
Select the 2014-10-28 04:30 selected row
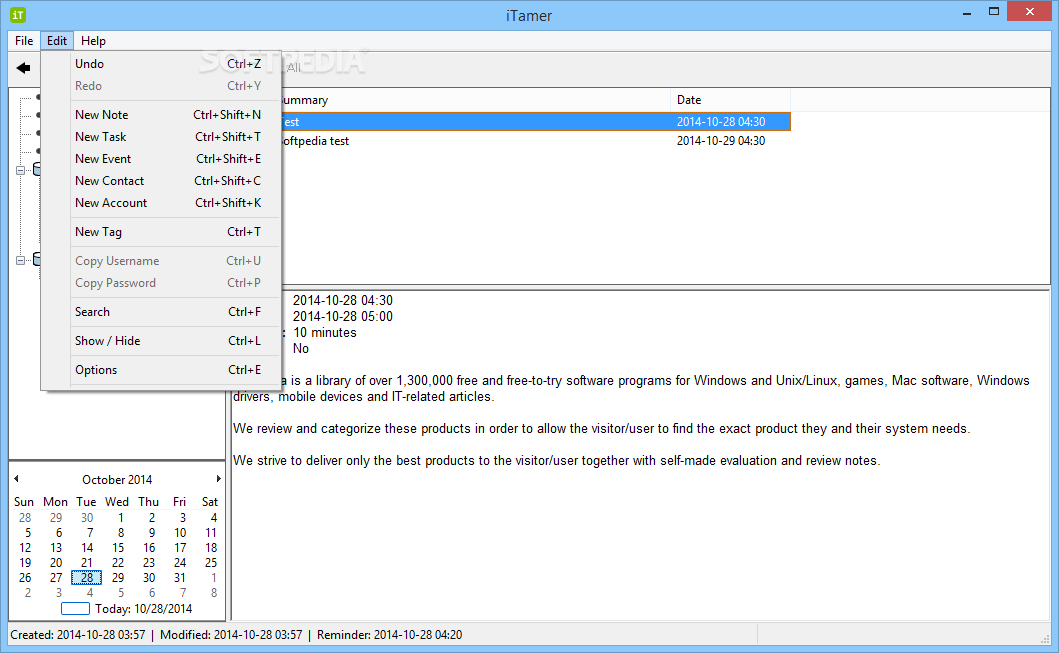coord(535,122)
